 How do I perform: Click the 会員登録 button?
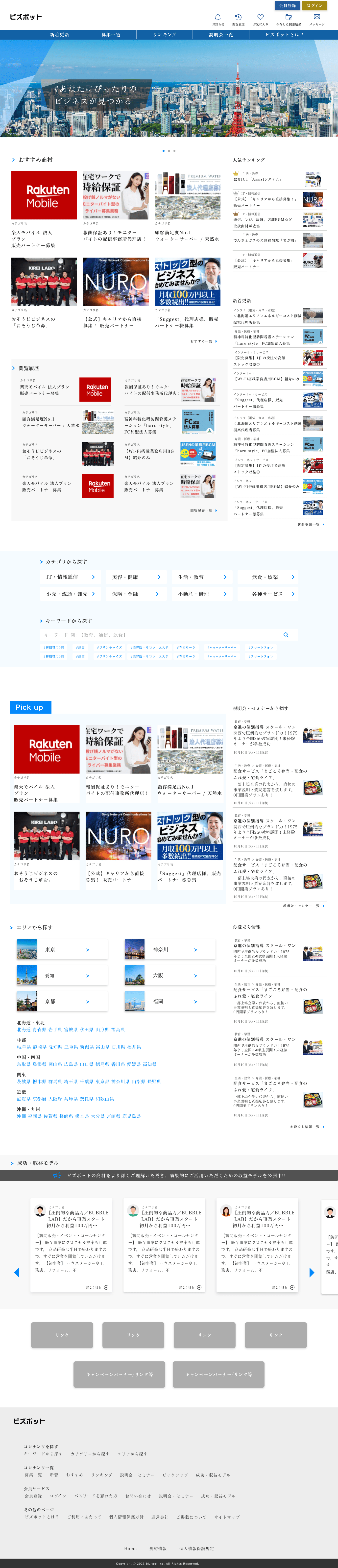coord(288,5)
